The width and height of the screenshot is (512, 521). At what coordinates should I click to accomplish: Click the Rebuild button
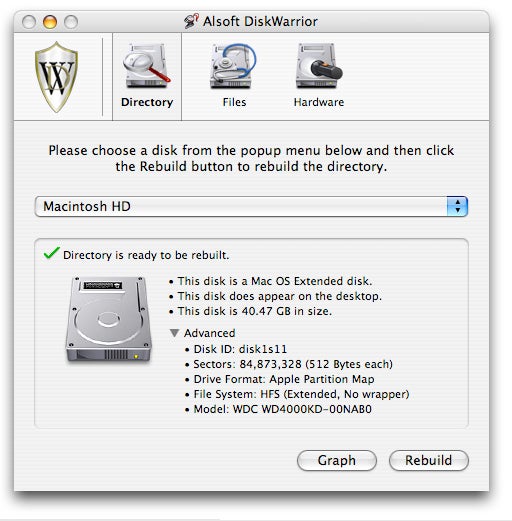click(x=429, y=460)
